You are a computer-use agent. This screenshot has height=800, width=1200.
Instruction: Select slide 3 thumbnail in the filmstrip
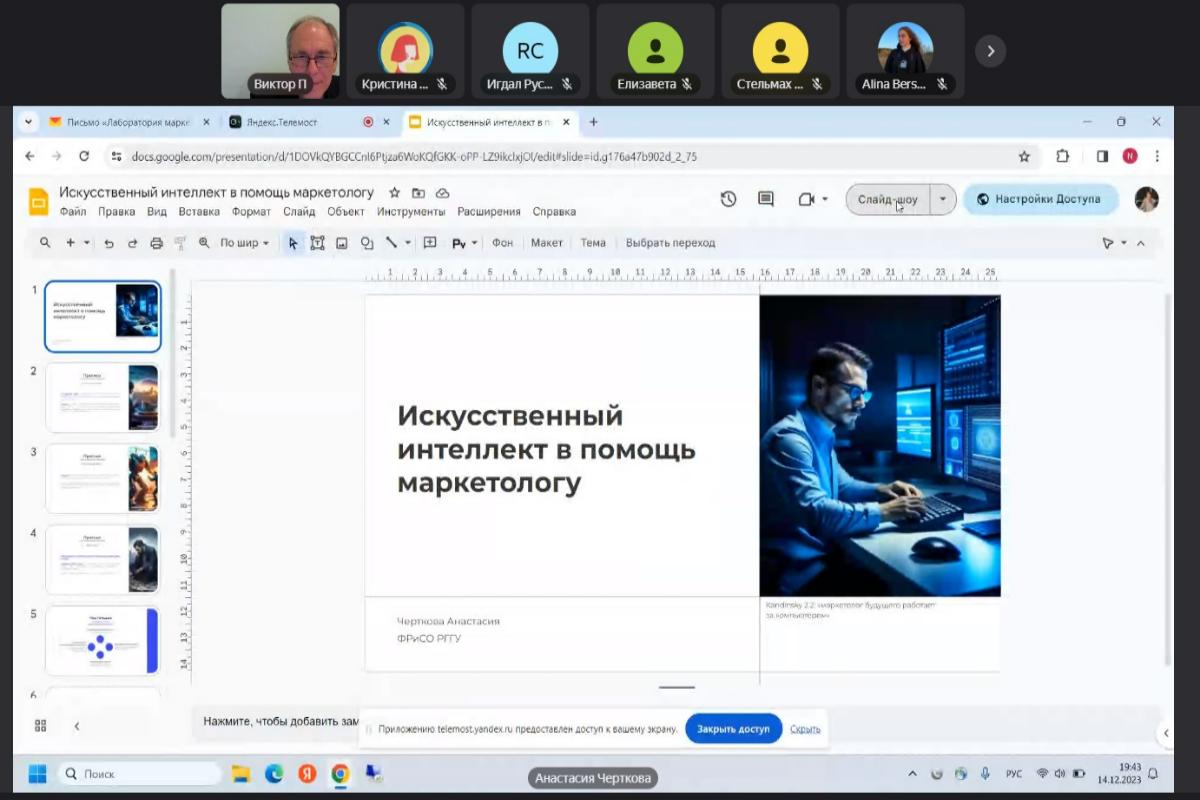(103, 478)
